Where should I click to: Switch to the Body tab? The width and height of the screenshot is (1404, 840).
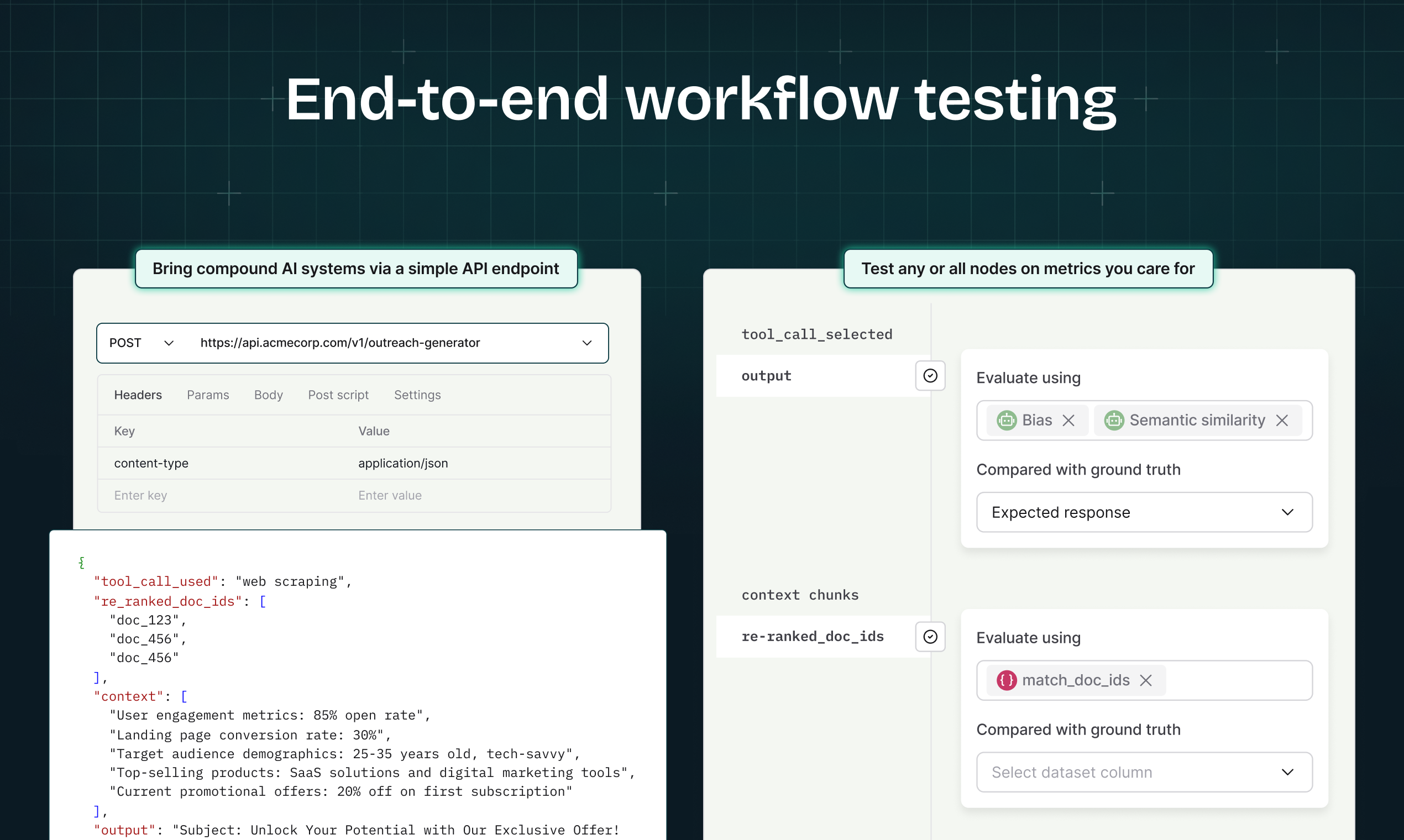click(268, 395)
